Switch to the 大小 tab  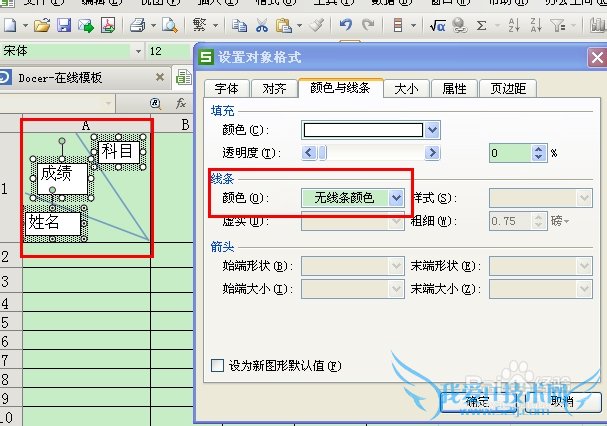[406, 89]
